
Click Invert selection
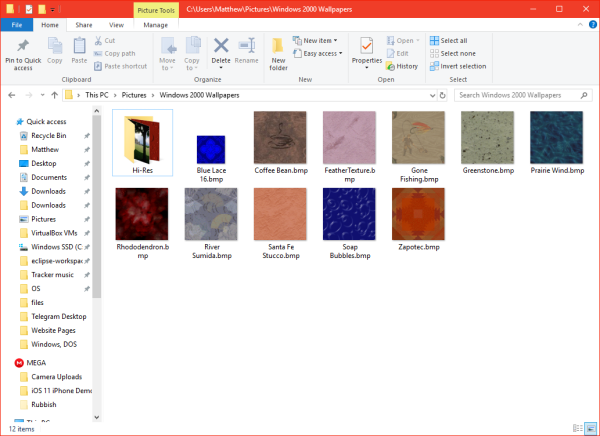pyautogui.click(x=458, y=66)
